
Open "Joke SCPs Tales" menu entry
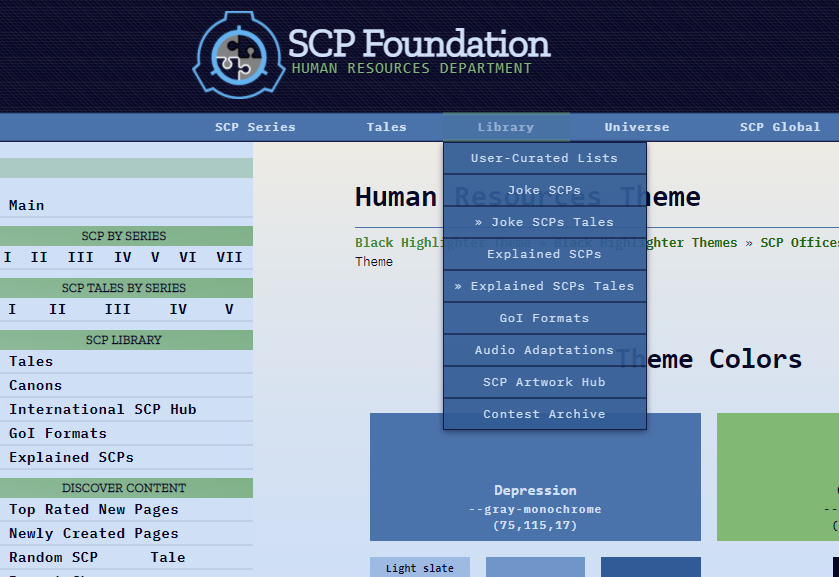pos(544,221)
